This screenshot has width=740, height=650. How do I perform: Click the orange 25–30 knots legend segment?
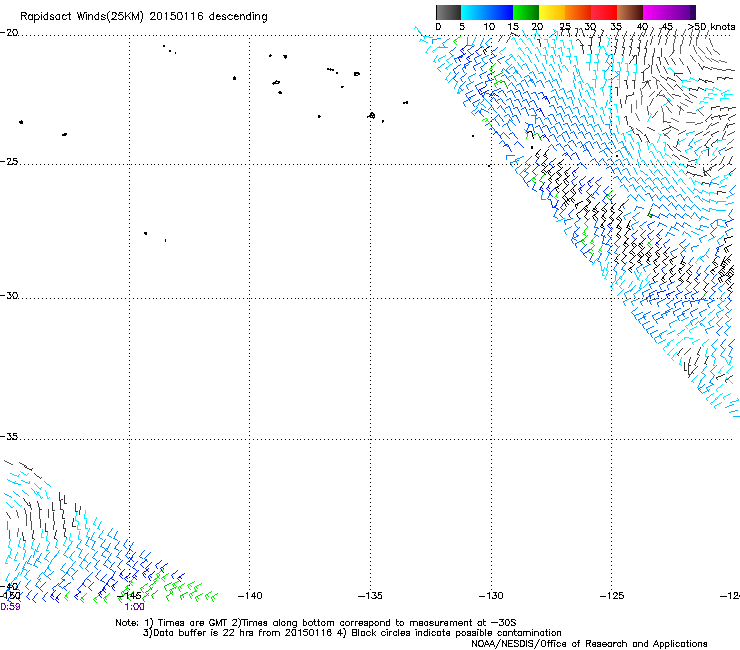[578, 12]
